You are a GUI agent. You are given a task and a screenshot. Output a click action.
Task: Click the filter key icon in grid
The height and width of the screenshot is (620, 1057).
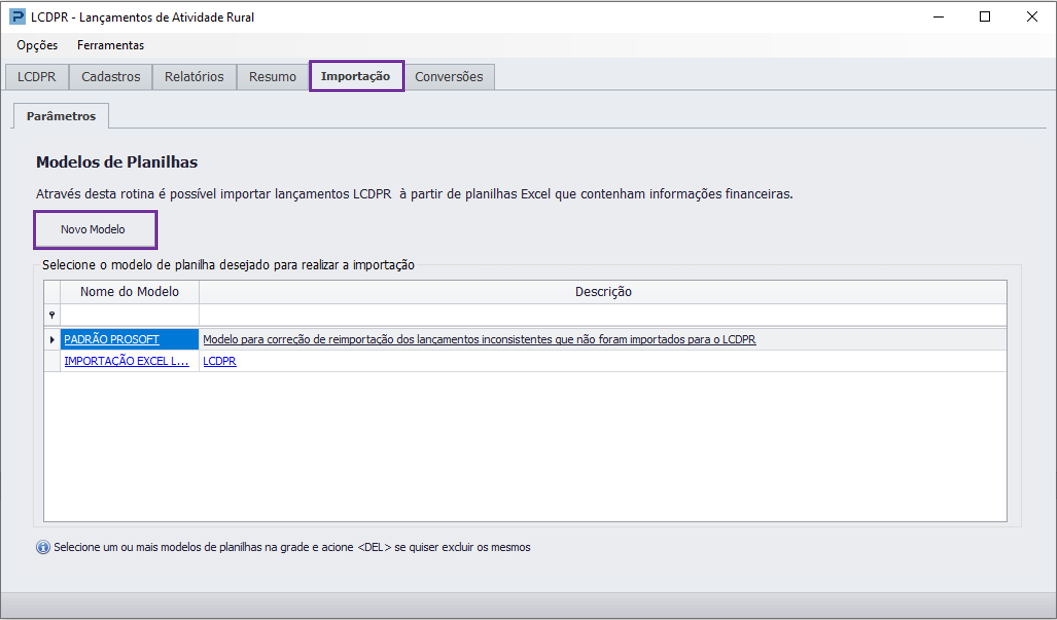click(52, 315)
